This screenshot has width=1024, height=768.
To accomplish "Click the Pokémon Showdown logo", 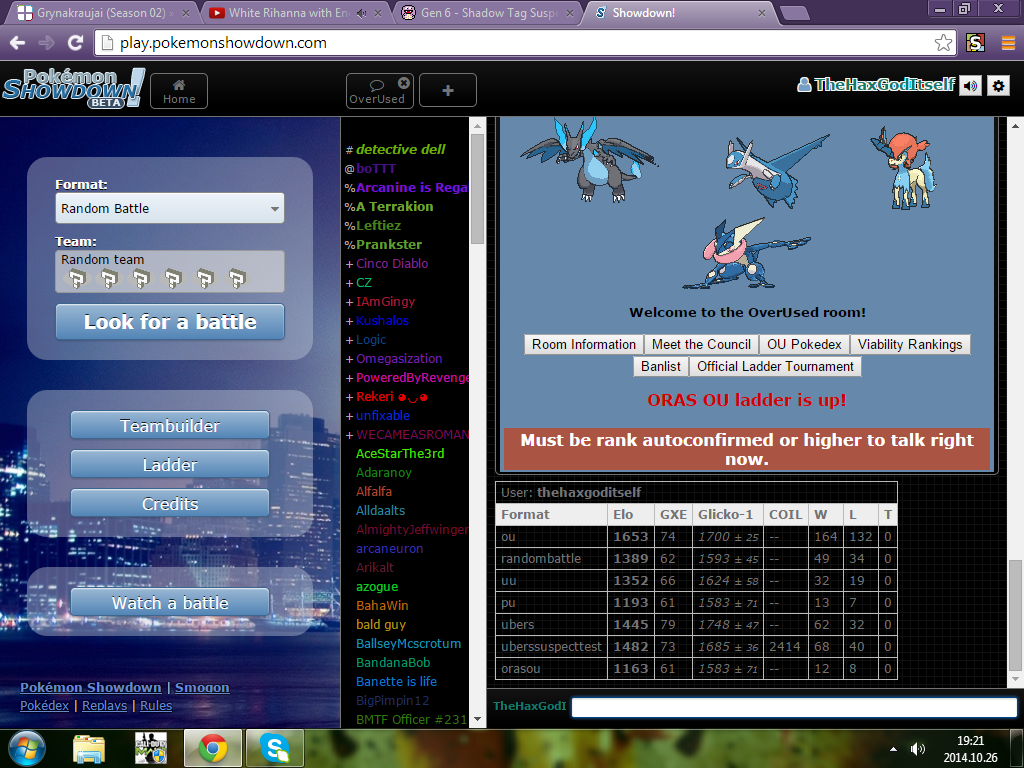I will [73, 88].
